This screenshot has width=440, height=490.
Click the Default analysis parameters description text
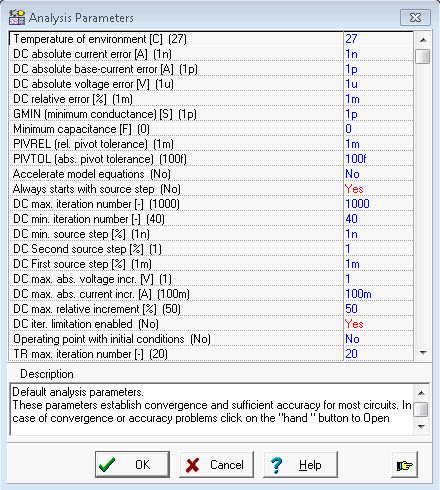pyautogui.click(x=78, y=392)
